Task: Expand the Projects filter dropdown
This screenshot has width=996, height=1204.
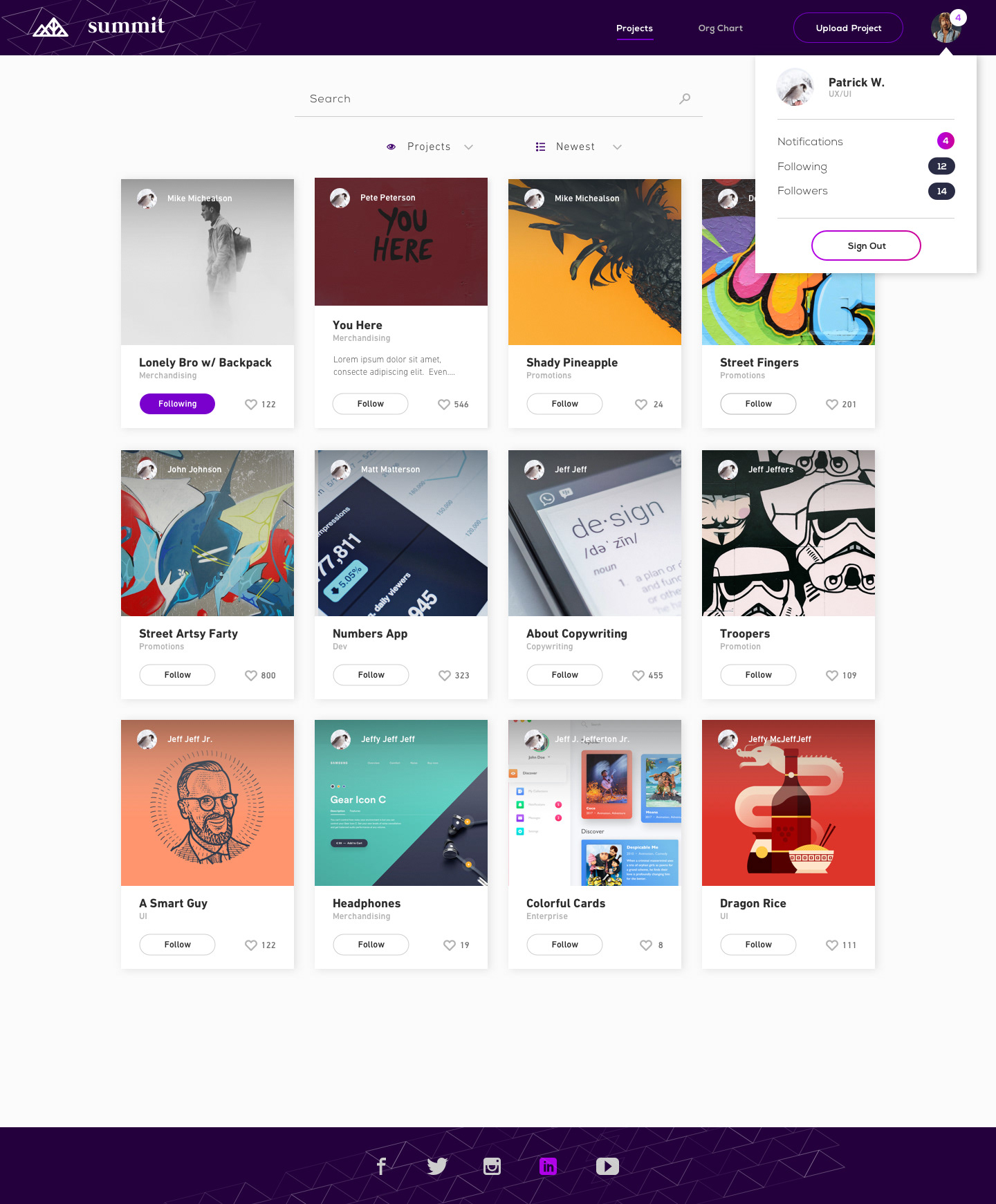Action: tap(430, 147)
